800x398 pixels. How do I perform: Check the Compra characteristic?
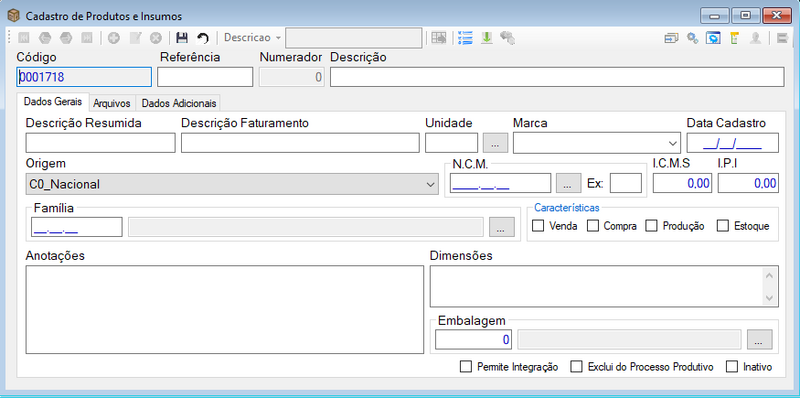coord(592,226)
